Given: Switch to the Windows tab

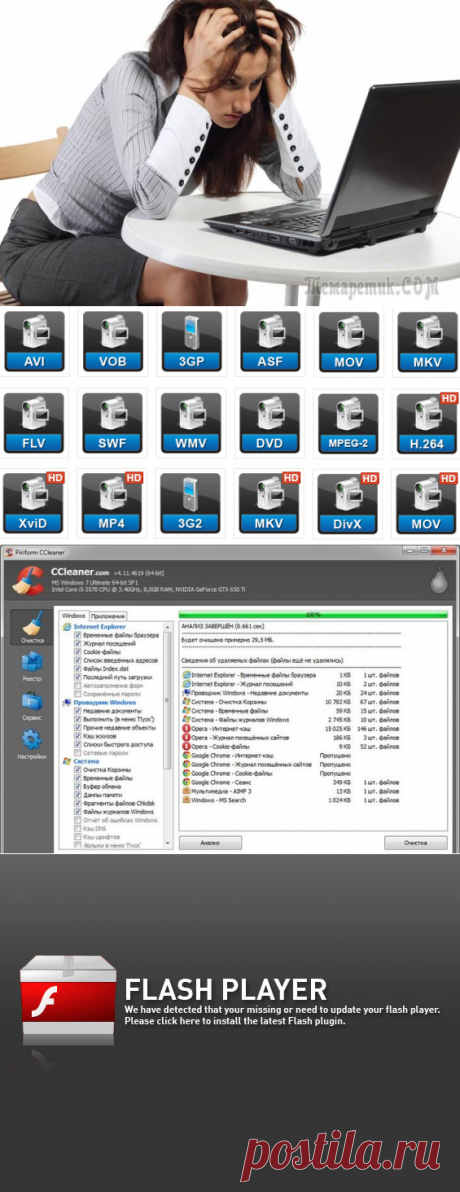Looking at the screenshot, I should [74, 615].
